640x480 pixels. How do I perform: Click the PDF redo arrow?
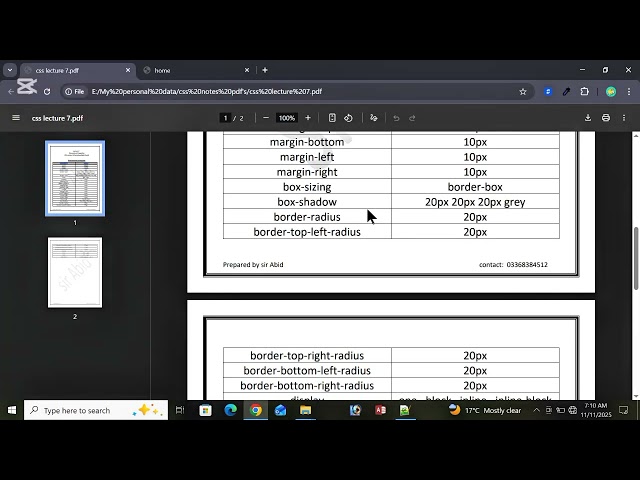(412, 118)
